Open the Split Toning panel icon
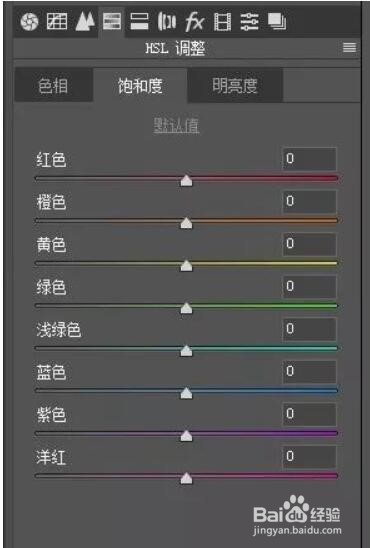The height and width of the screenshot is (548, 370). point(139,21)
